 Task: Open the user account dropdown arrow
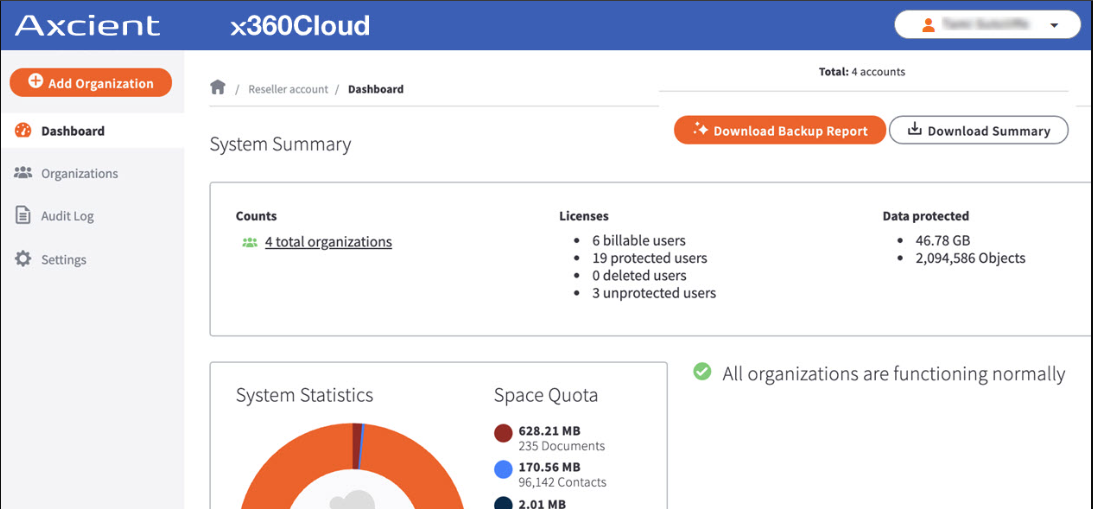(x=1054, y=26)
